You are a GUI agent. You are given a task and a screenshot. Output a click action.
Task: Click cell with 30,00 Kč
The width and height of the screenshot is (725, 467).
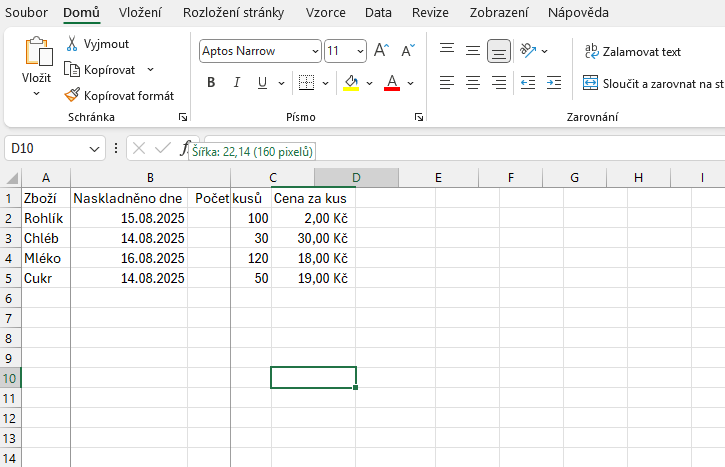pyautogui.click(x=313, y=238)
